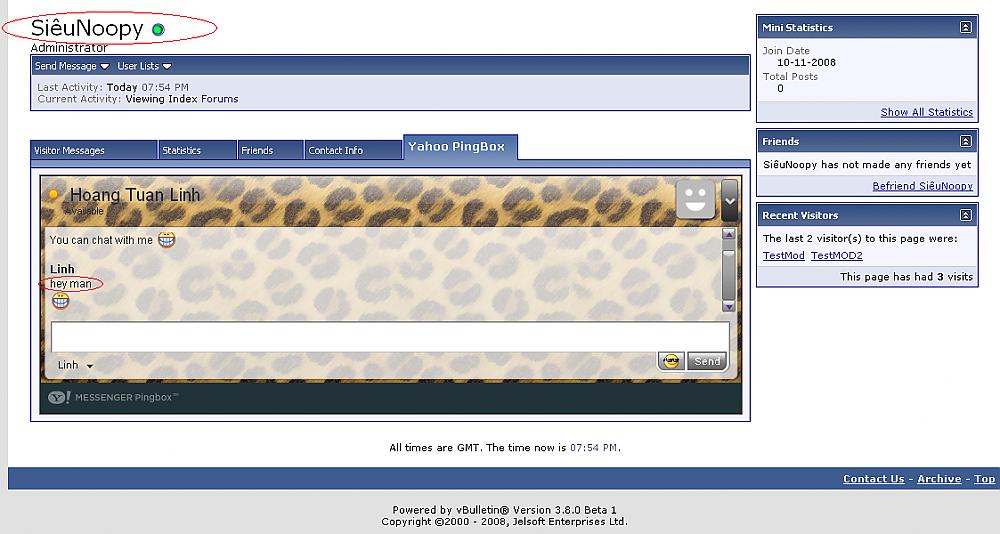1000x534 pixels.
Task: Collapse the Mini Statistics panel
Action: tap(965, 28)
